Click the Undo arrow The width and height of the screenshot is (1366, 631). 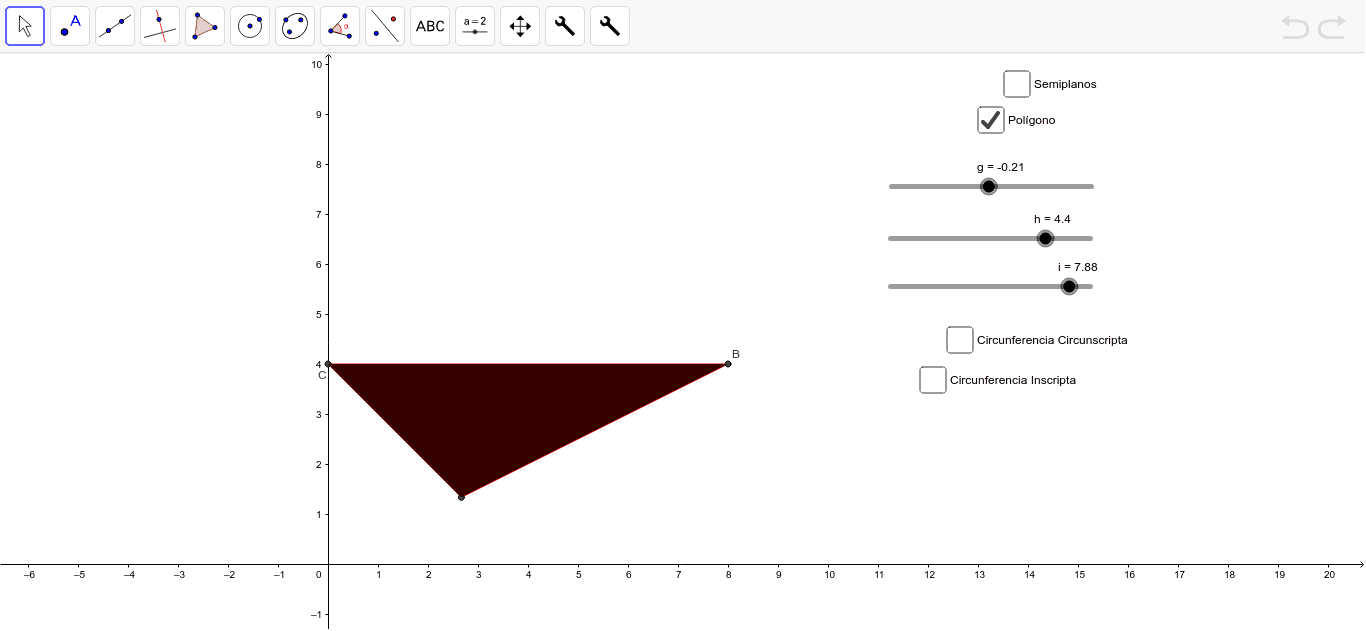[x=1295, y=27]
